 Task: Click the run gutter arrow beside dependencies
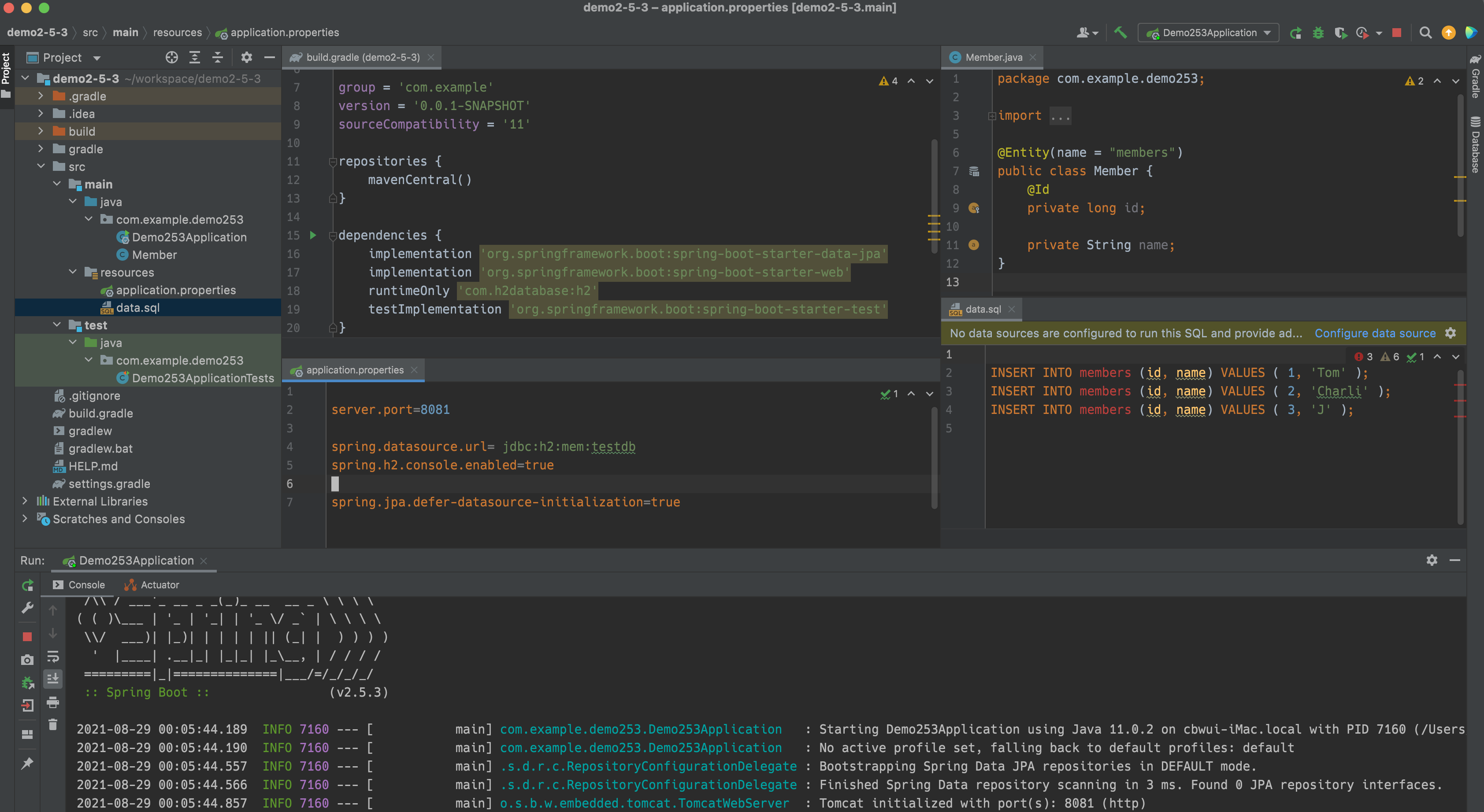coord(313,235)
